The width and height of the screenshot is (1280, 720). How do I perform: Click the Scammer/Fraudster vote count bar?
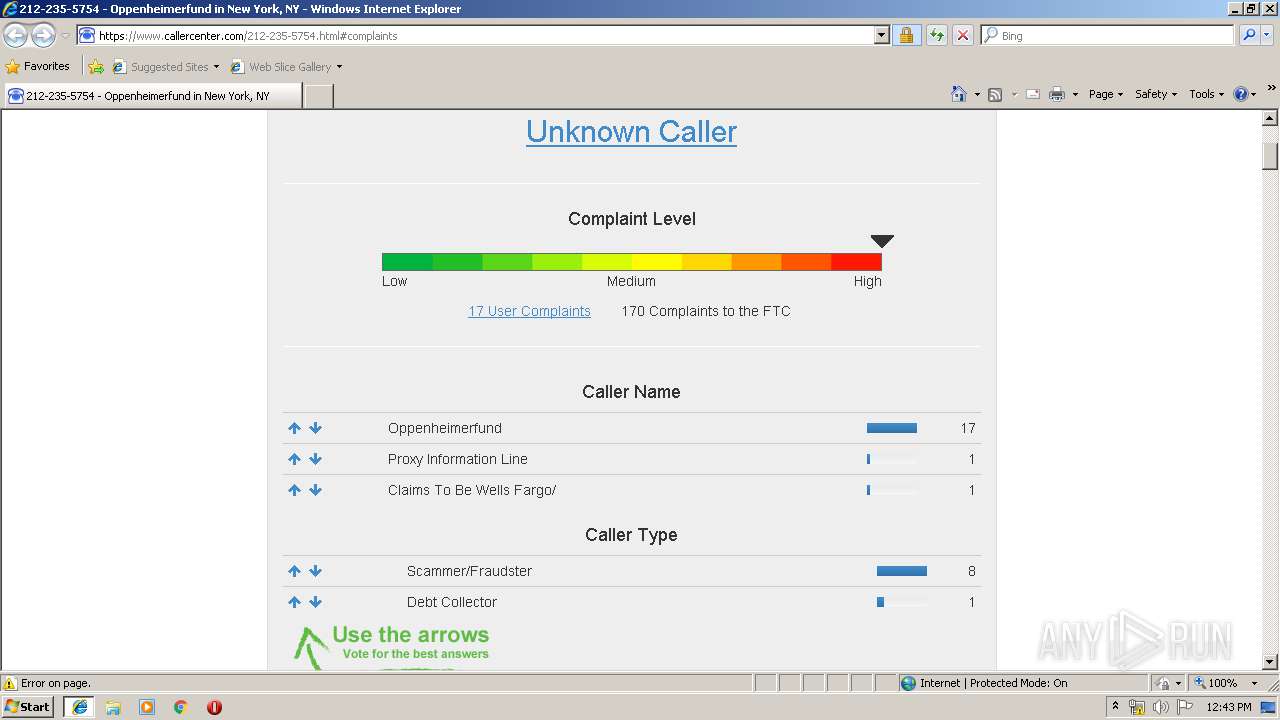[x=902, y=571]
